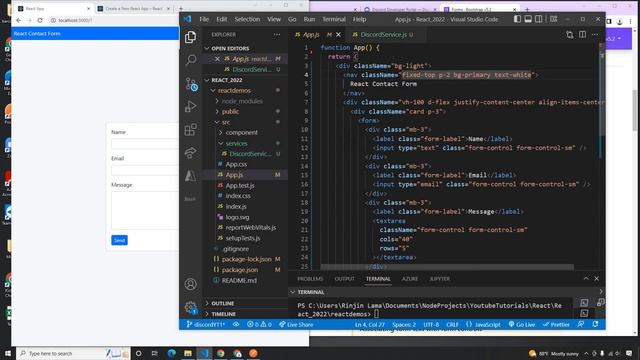Screen dimensions: 640x360
Task: Open the Terminal menu
Action: pyautogui.click(x=334, y=19)
